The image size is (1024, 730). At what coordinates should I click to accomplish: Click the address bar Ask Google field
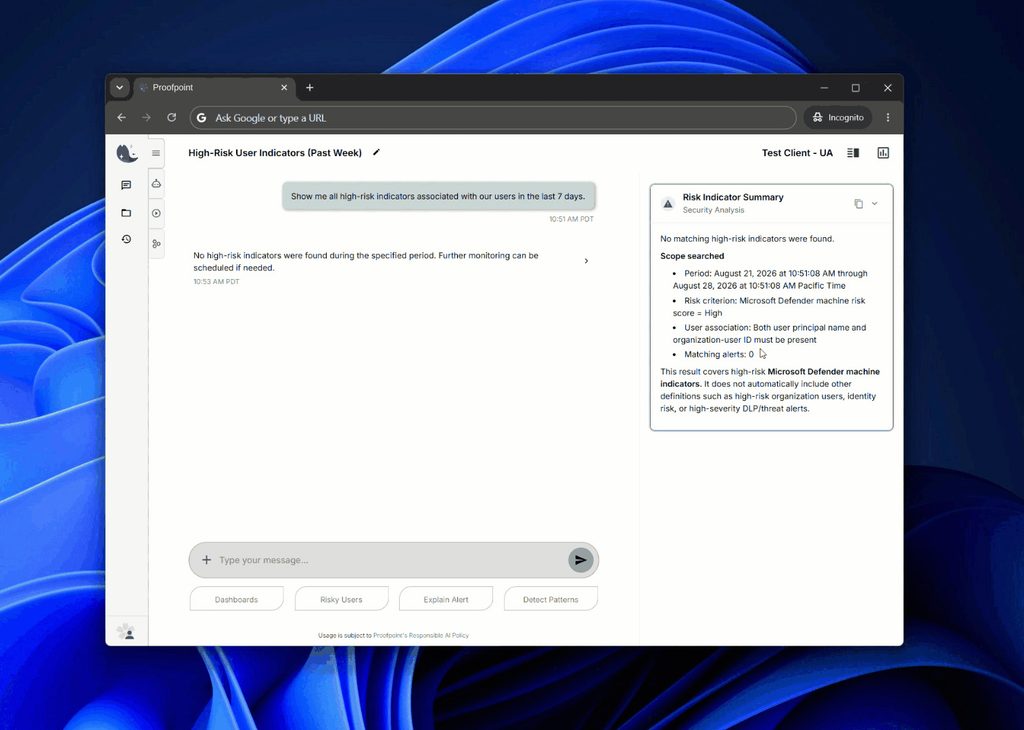[493, 118]
